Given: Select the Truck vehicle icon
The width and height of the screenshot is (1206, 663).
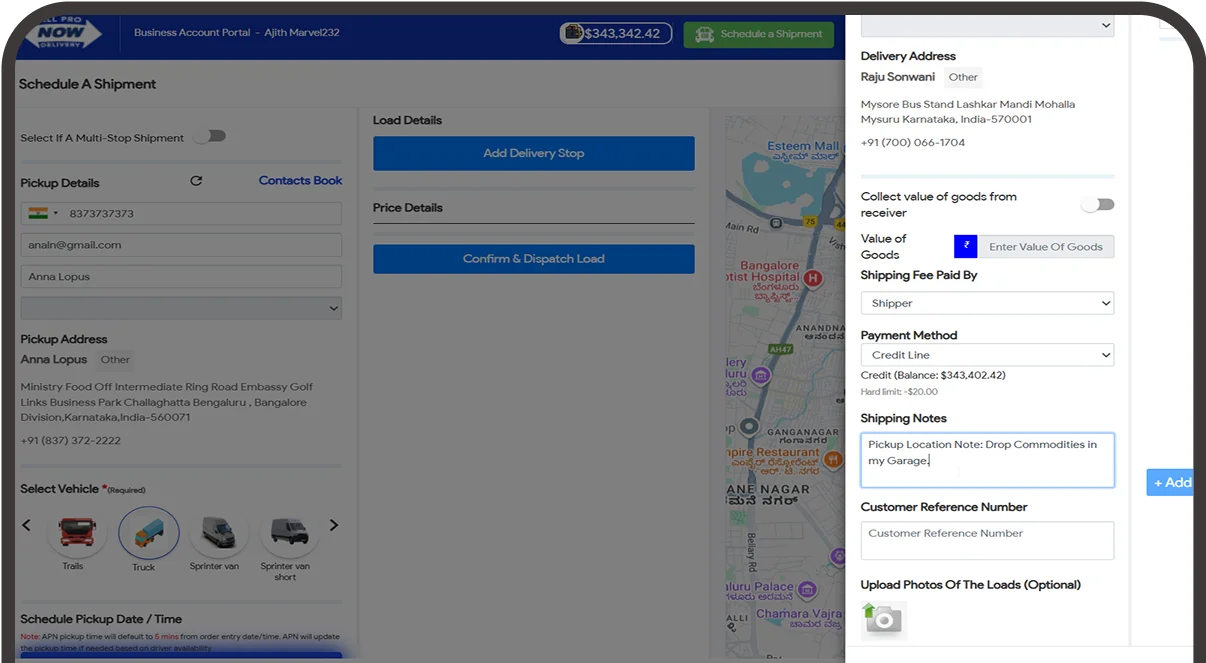Looking at the screenshot, I should click(148, 533).
